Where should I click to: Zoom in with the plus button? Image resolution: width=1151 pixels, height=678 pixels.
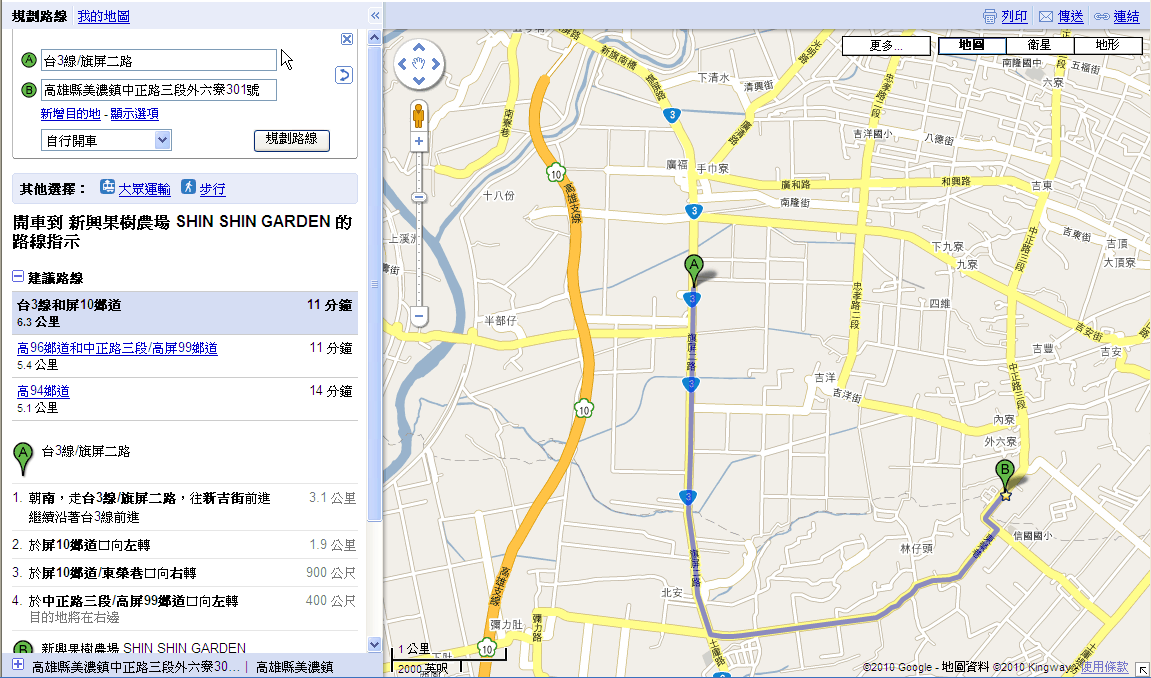(x=418, y=142)
